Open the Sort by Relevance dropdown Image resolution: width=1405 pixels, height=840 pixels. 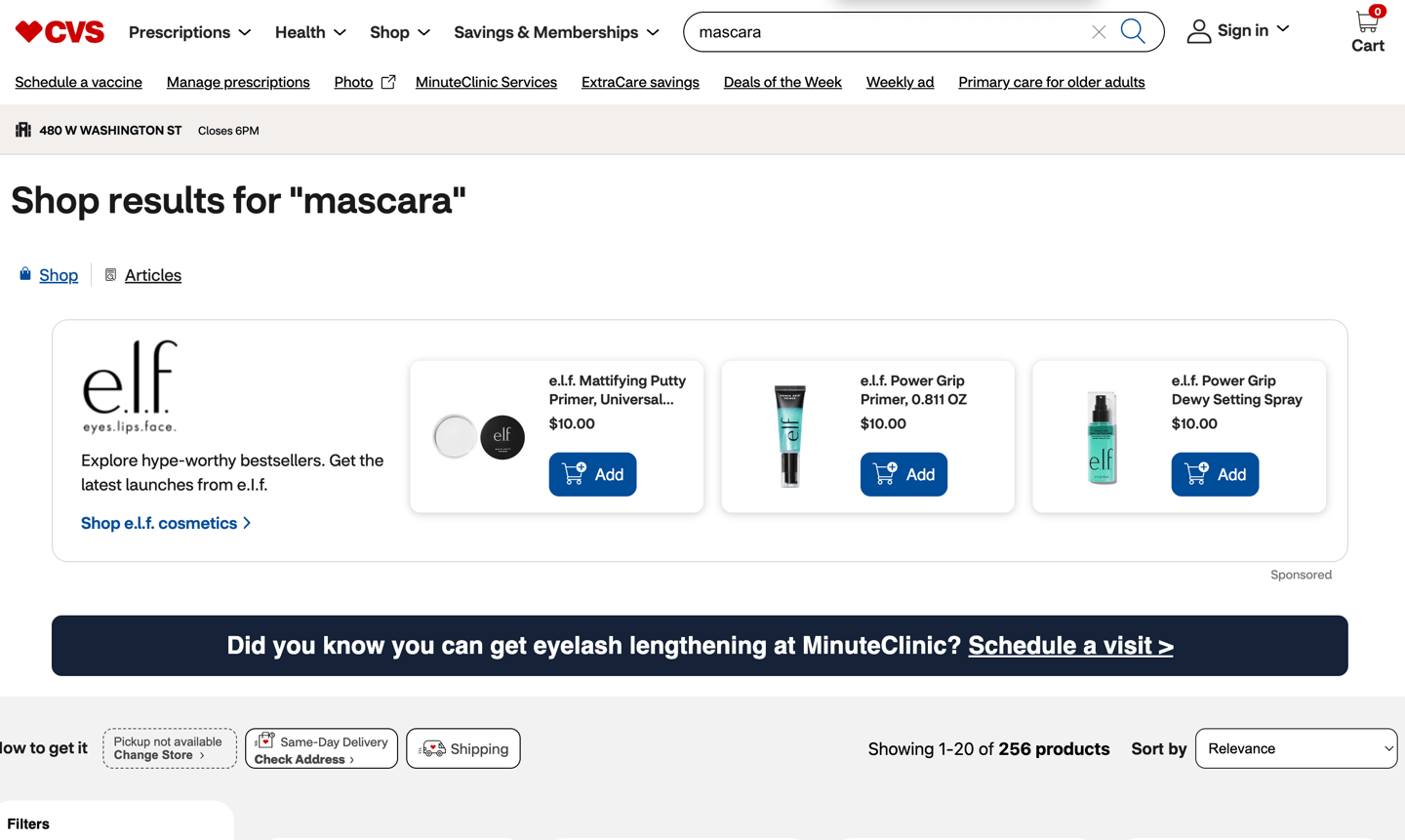pos(1296,748)
